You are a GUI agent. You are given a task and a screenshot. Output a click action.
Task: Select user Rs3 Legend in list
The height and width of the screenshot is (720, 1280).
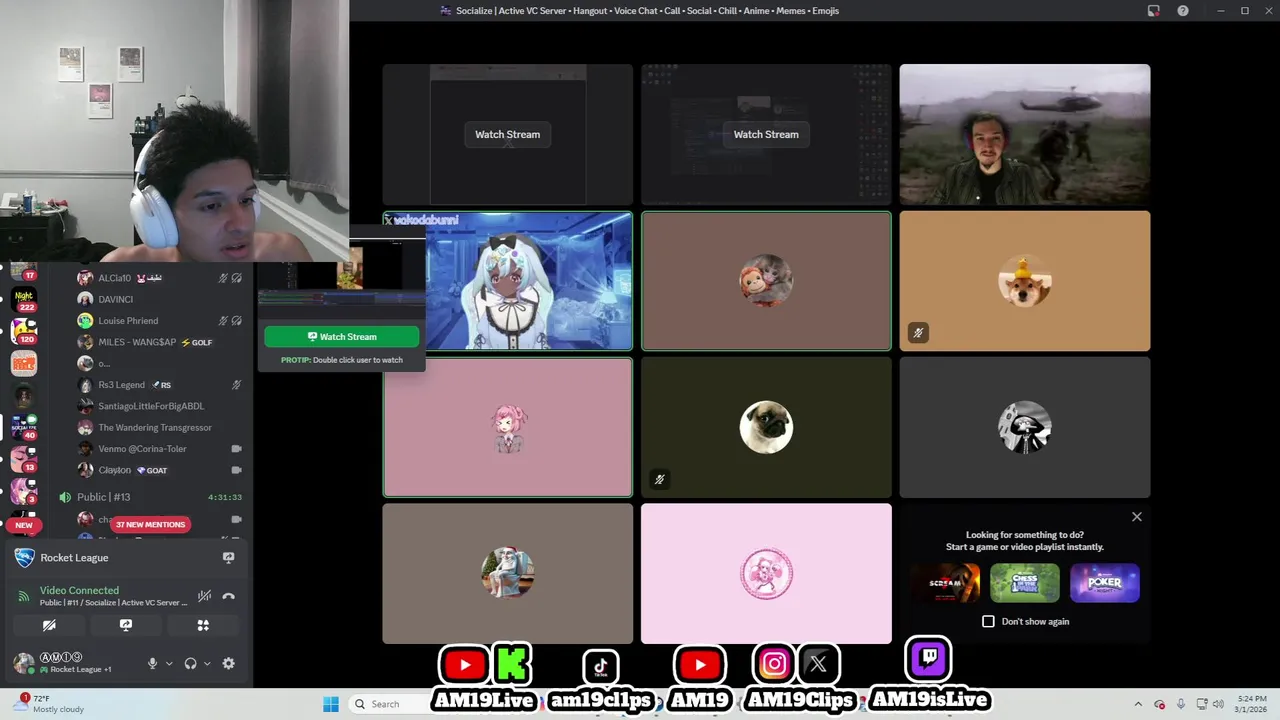coord(160,385)
